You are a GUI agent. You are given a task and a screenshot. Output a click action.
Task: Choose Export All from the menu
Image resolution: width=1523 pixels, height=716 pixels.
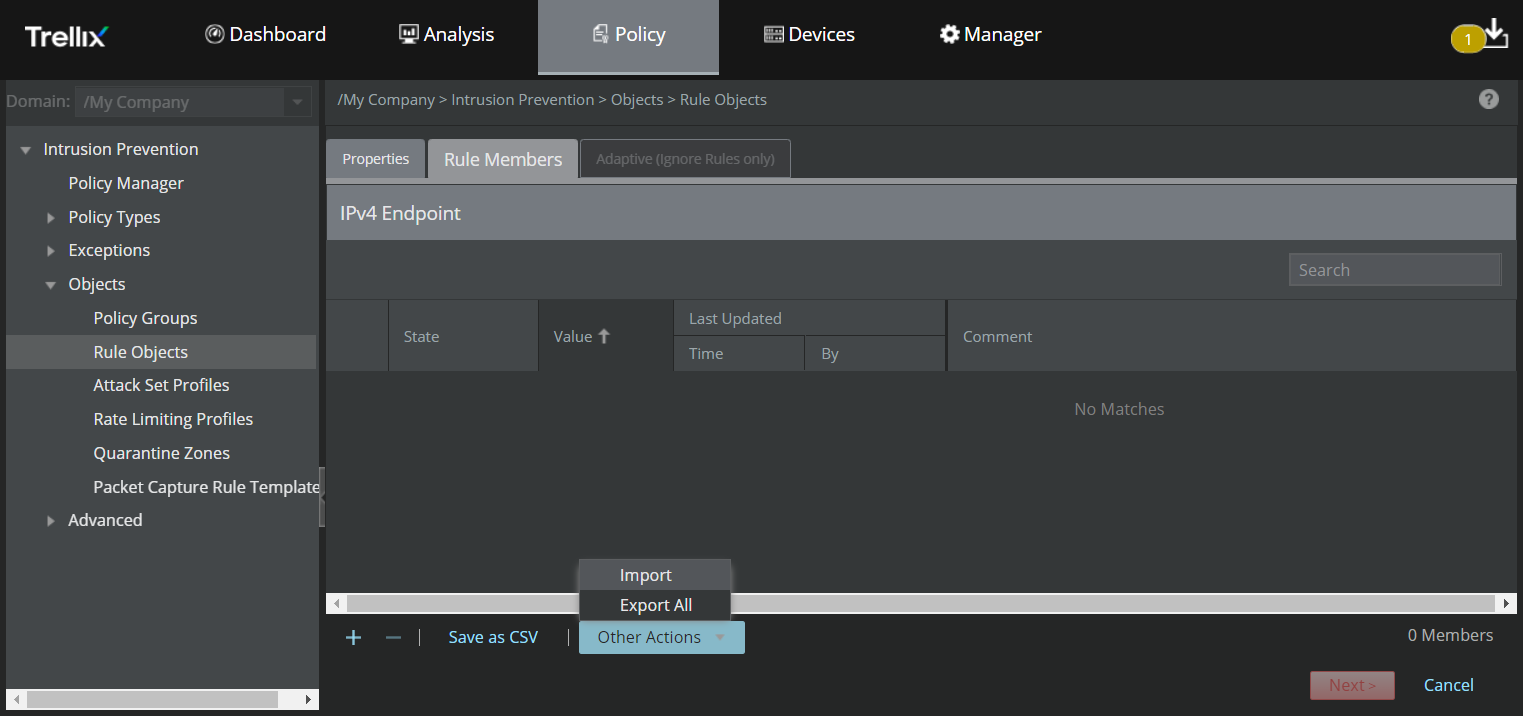click(655, 605)
